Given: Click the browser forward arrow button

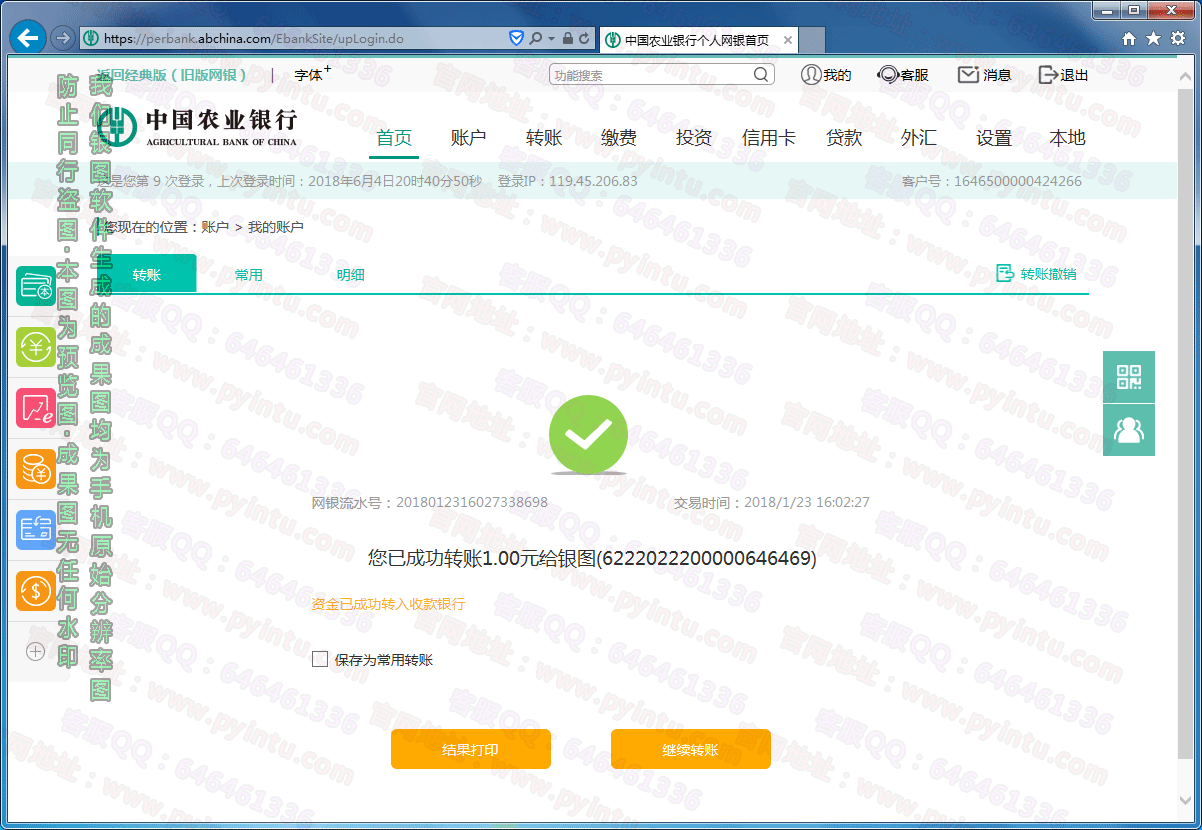Looking at the screenshot, I should (62, 39).
